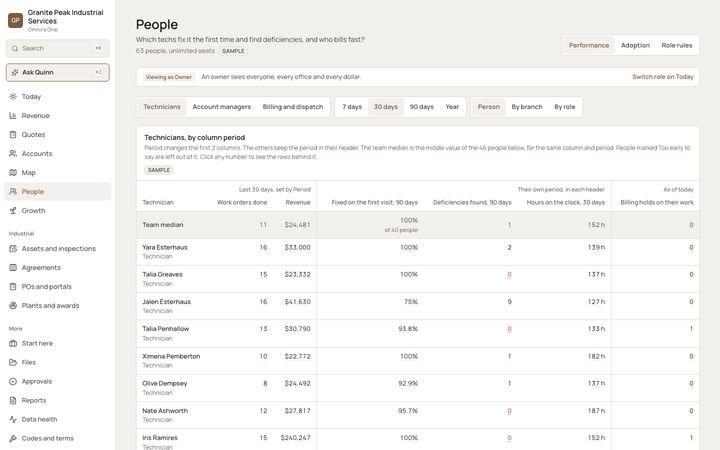The image size is (720, 450).
Task: Click Iris Ramires revenue $240,247
Action: click(296, 438)
